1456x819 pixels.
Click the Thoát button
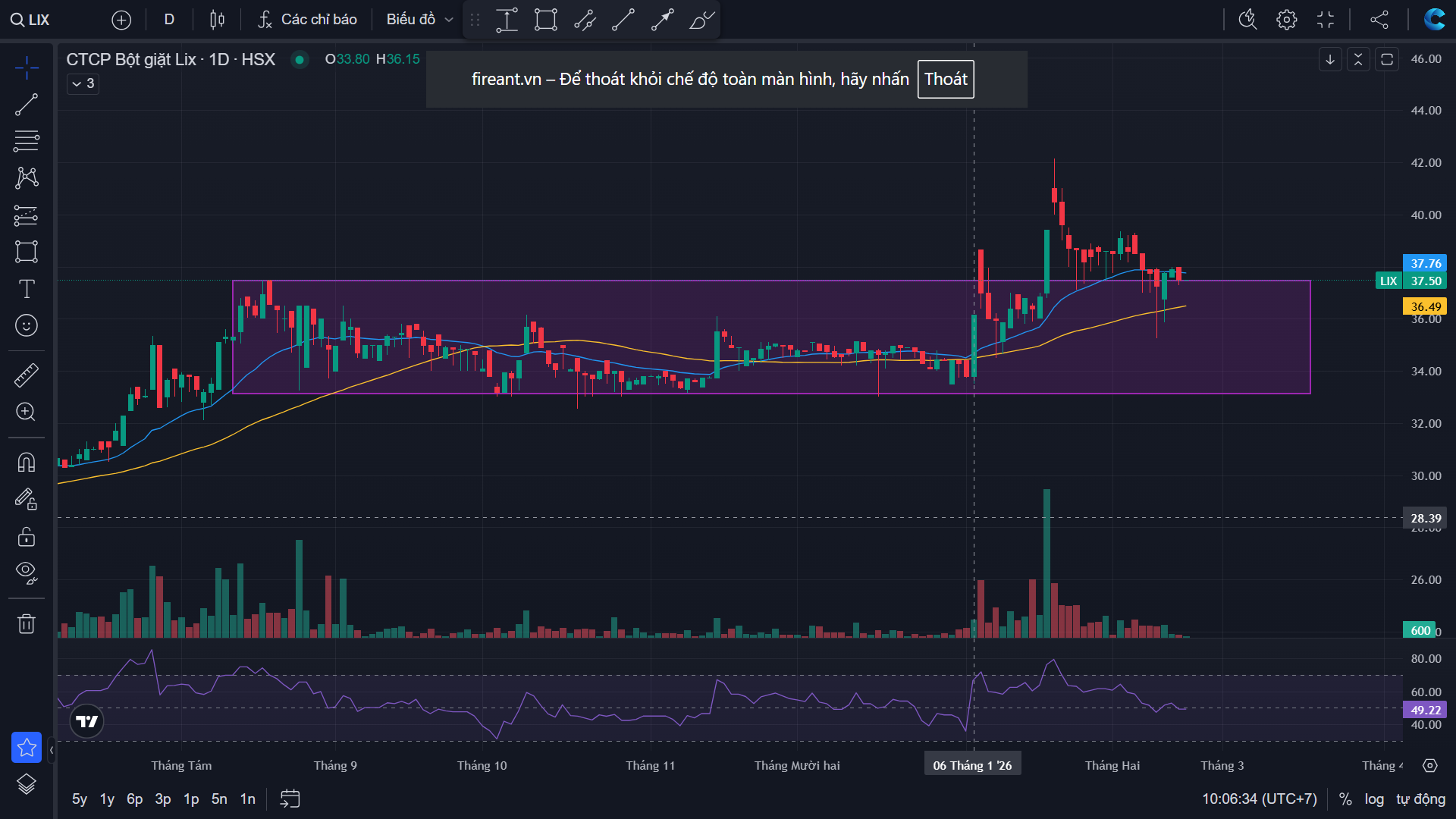(x=945, y=80)
